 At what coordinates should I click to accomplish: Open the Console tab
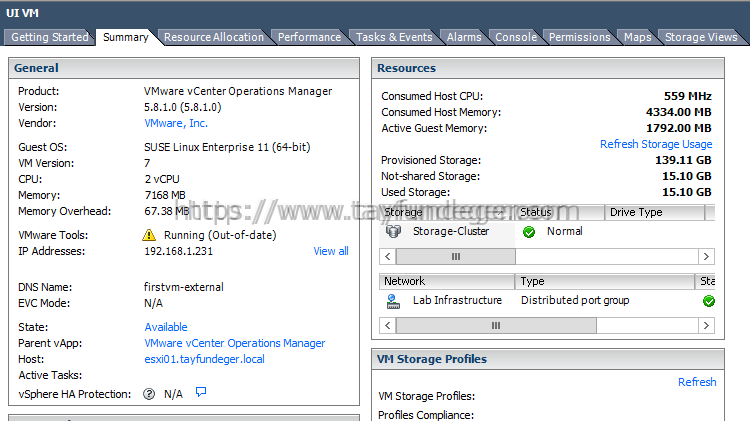click(516, 37)
